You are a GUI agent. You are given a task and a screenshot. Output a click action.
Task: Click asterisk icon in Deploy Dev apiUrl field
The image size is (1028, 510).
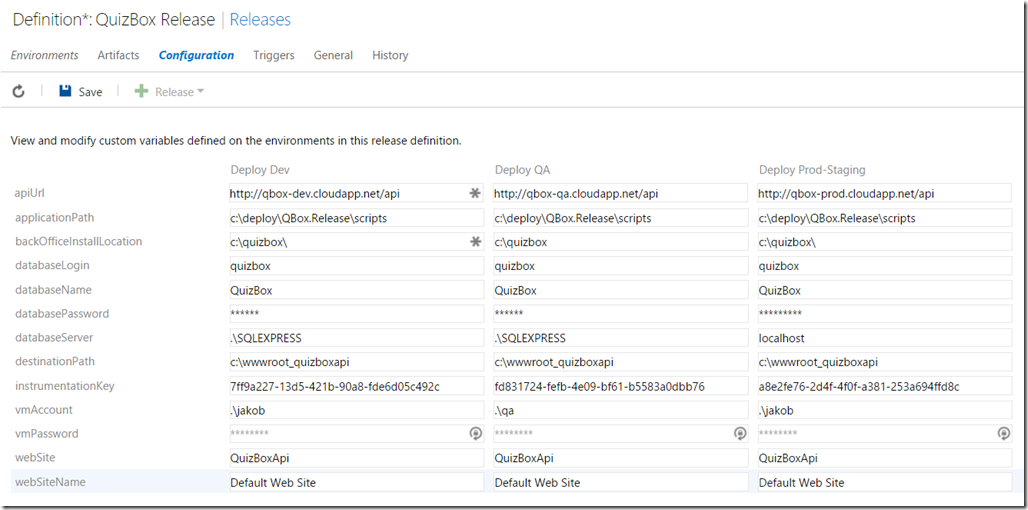pos(475,193)
